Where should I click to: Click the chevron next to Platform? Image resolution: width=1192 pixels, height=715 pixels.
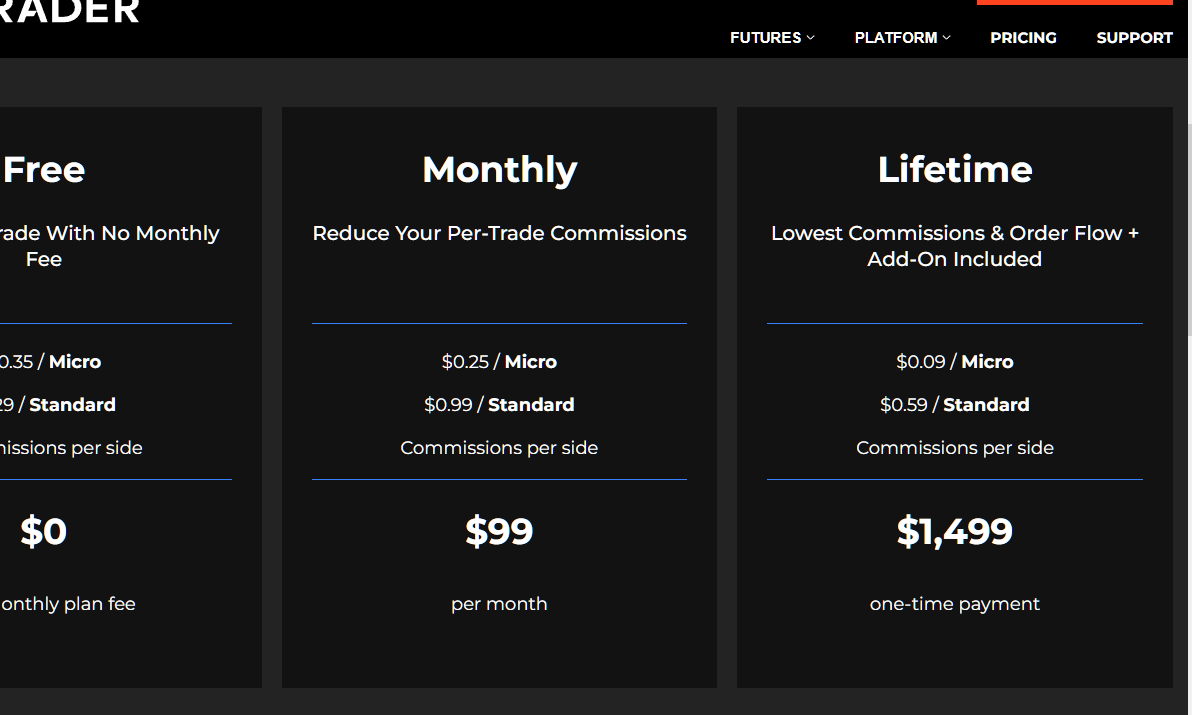947,38
